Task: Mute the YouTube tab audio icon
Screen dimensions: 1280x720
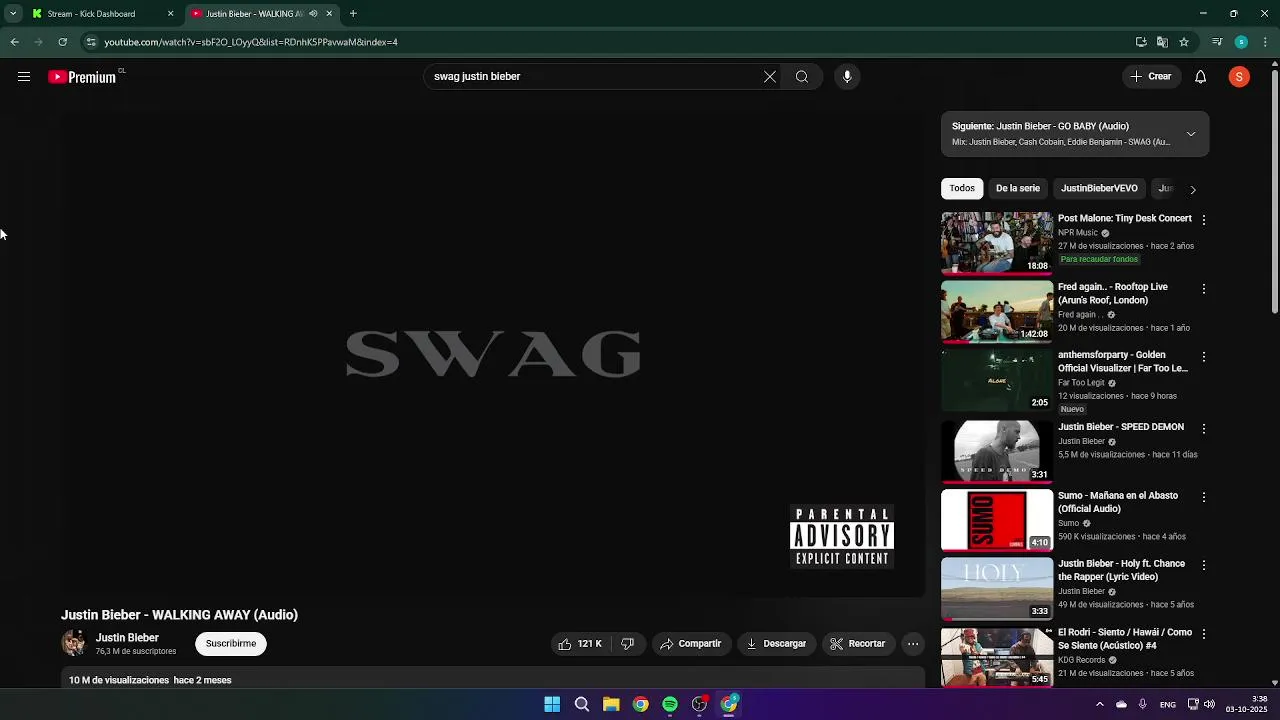Action: tap(313, 14)
